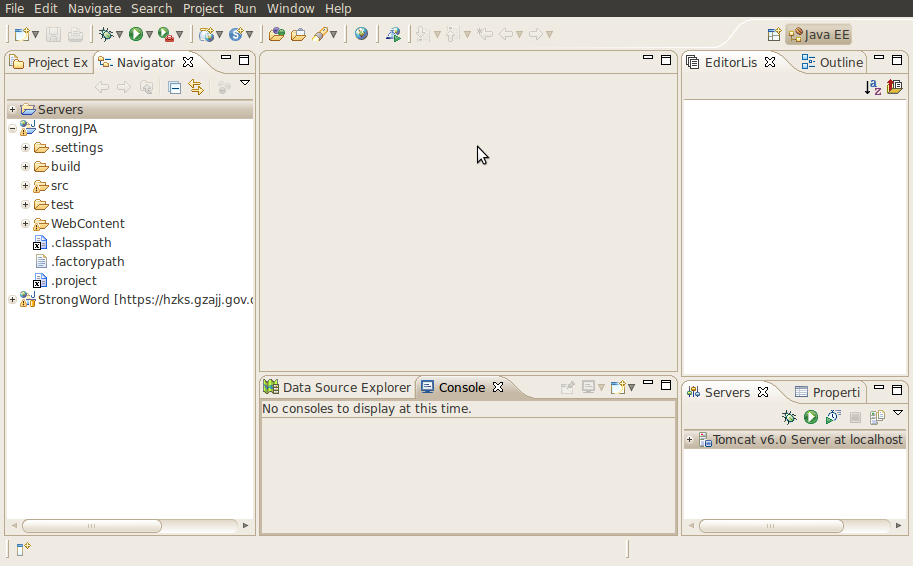The height and width of the screenshot is (566, 913).
Task: Open the Help menu
Action: [338, 8]
